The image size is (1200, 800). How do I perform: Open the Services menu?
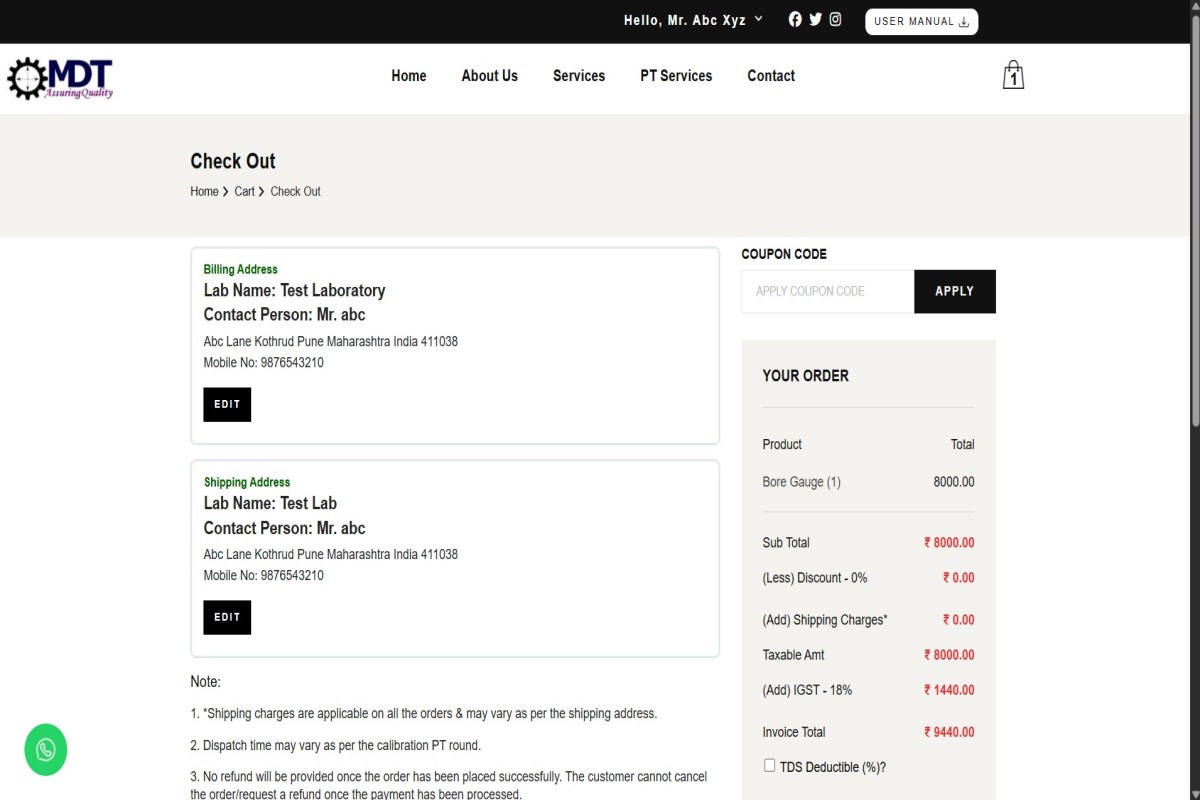[579, 76]
